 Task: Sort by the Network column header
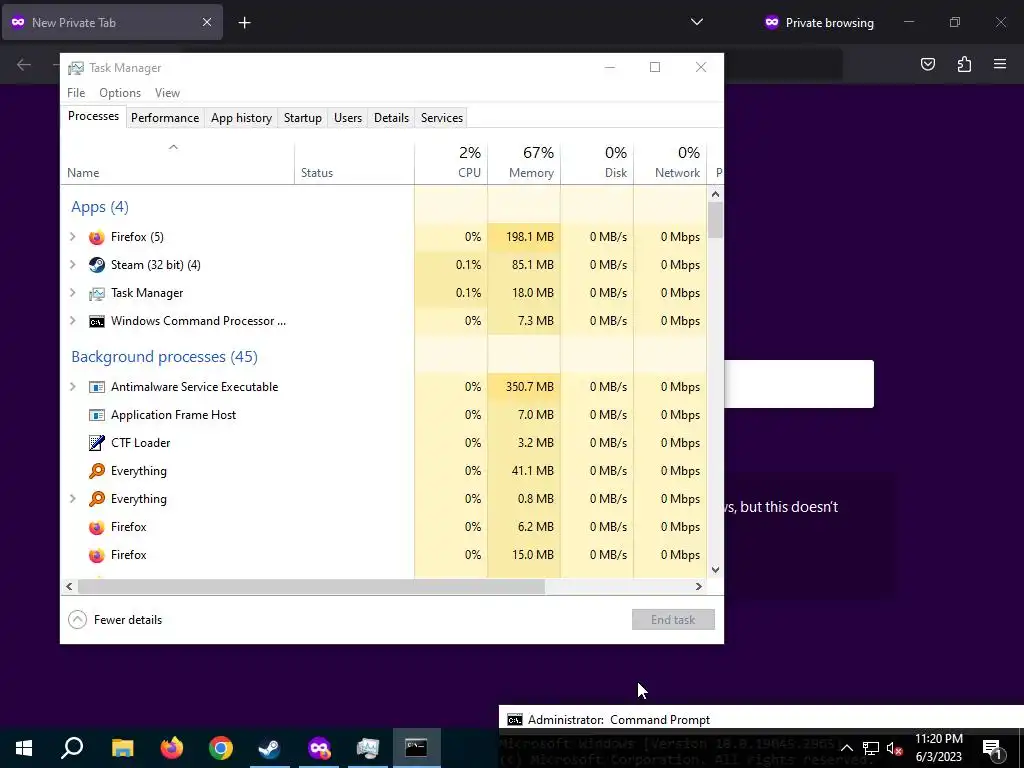671,162
